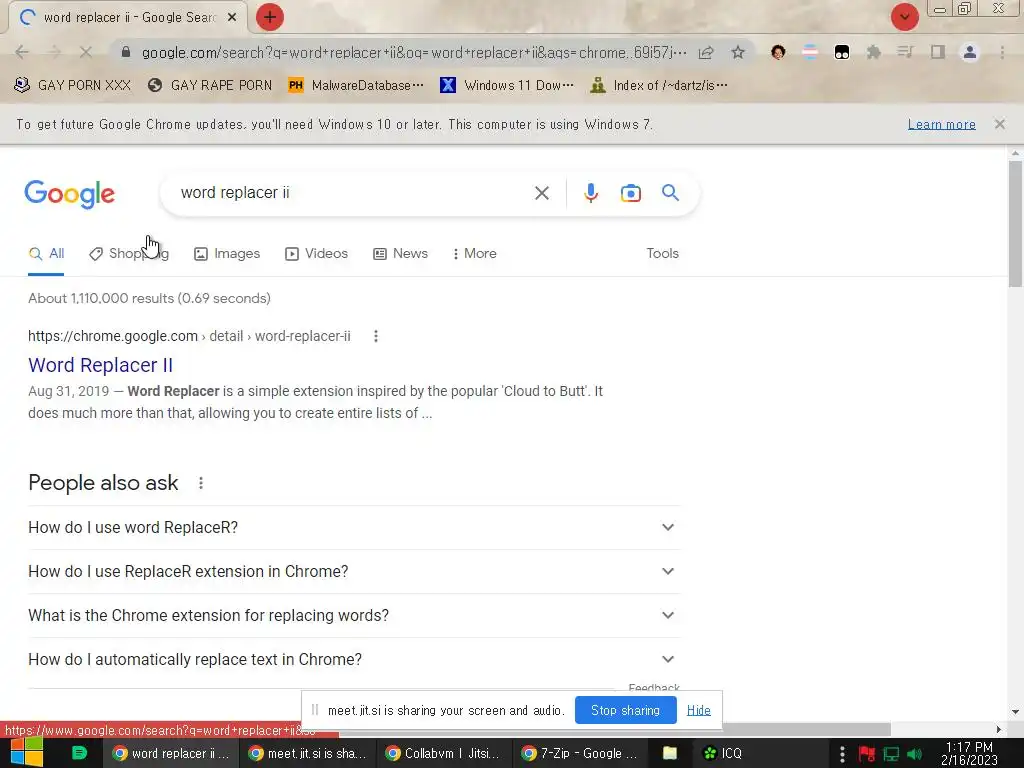This screenshot has height=768, width=1024.
Task: Switch to meet.jit.si taskbar window
Action: point(308,754)
